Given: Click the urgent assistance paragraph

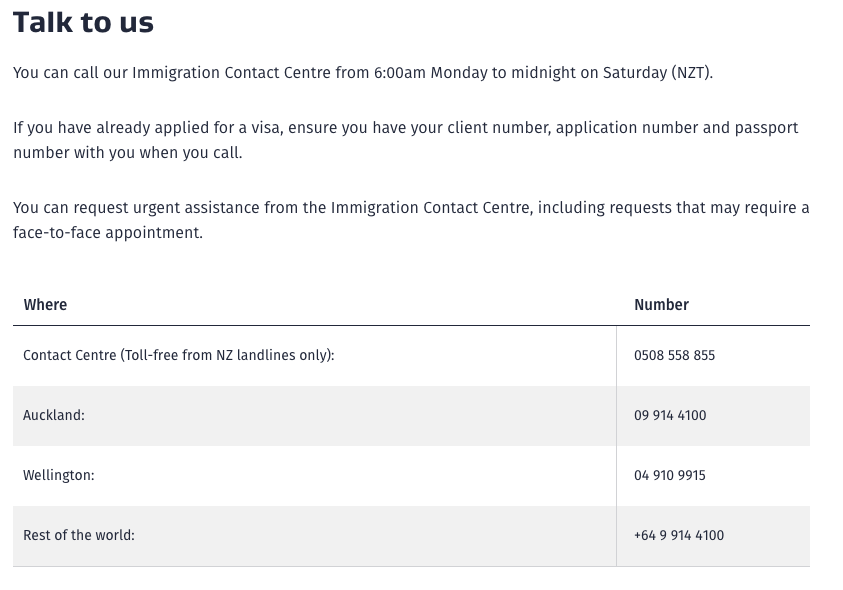Looking at the screenshot, I should [411, 220].
